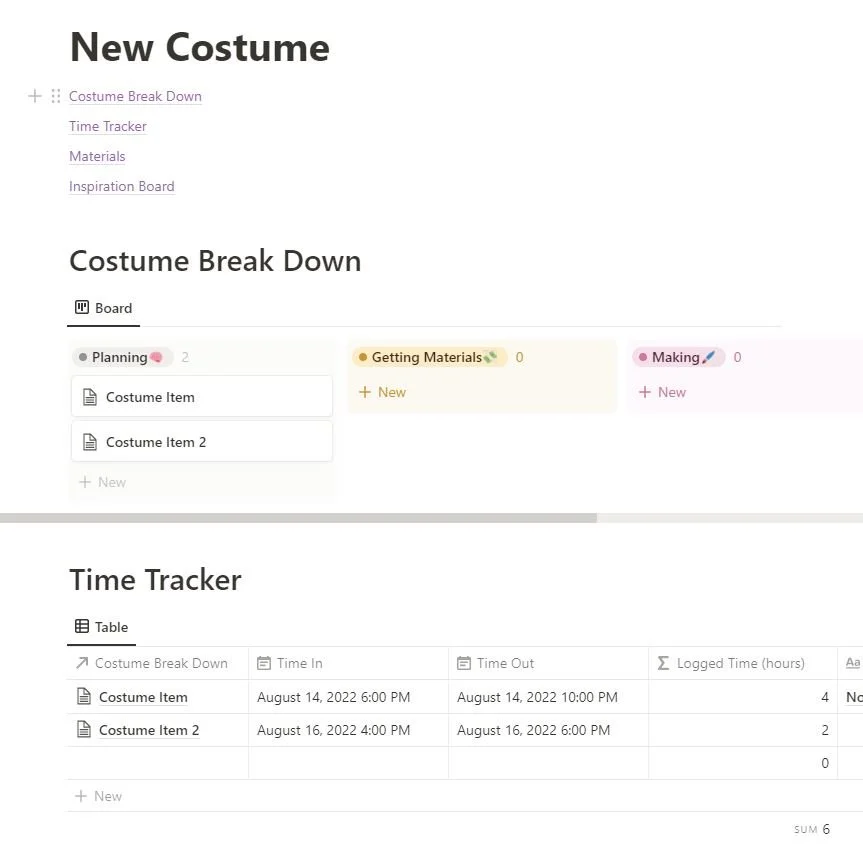Image resolution: width=863 pixels, height=851 pixels.
Task: Open the Materials link
Action: click(x=97, y=156)
